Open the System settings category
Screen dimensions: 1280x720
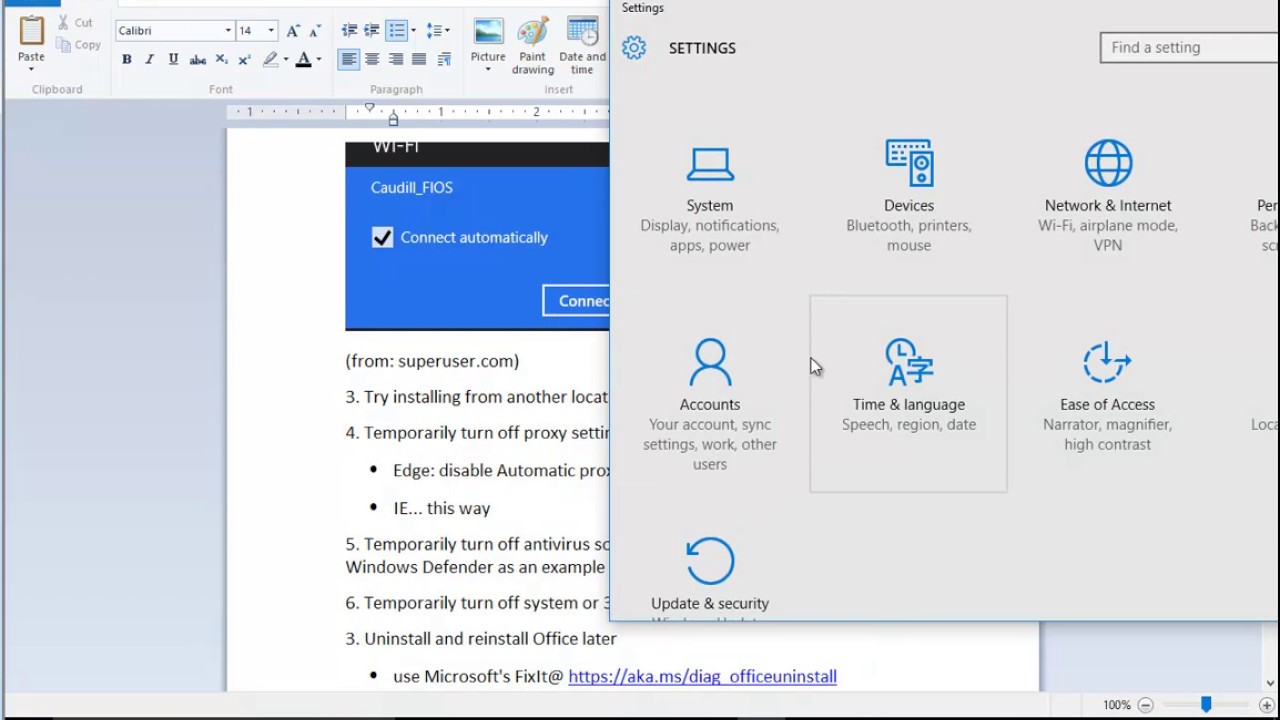click(x=710, y=198)
